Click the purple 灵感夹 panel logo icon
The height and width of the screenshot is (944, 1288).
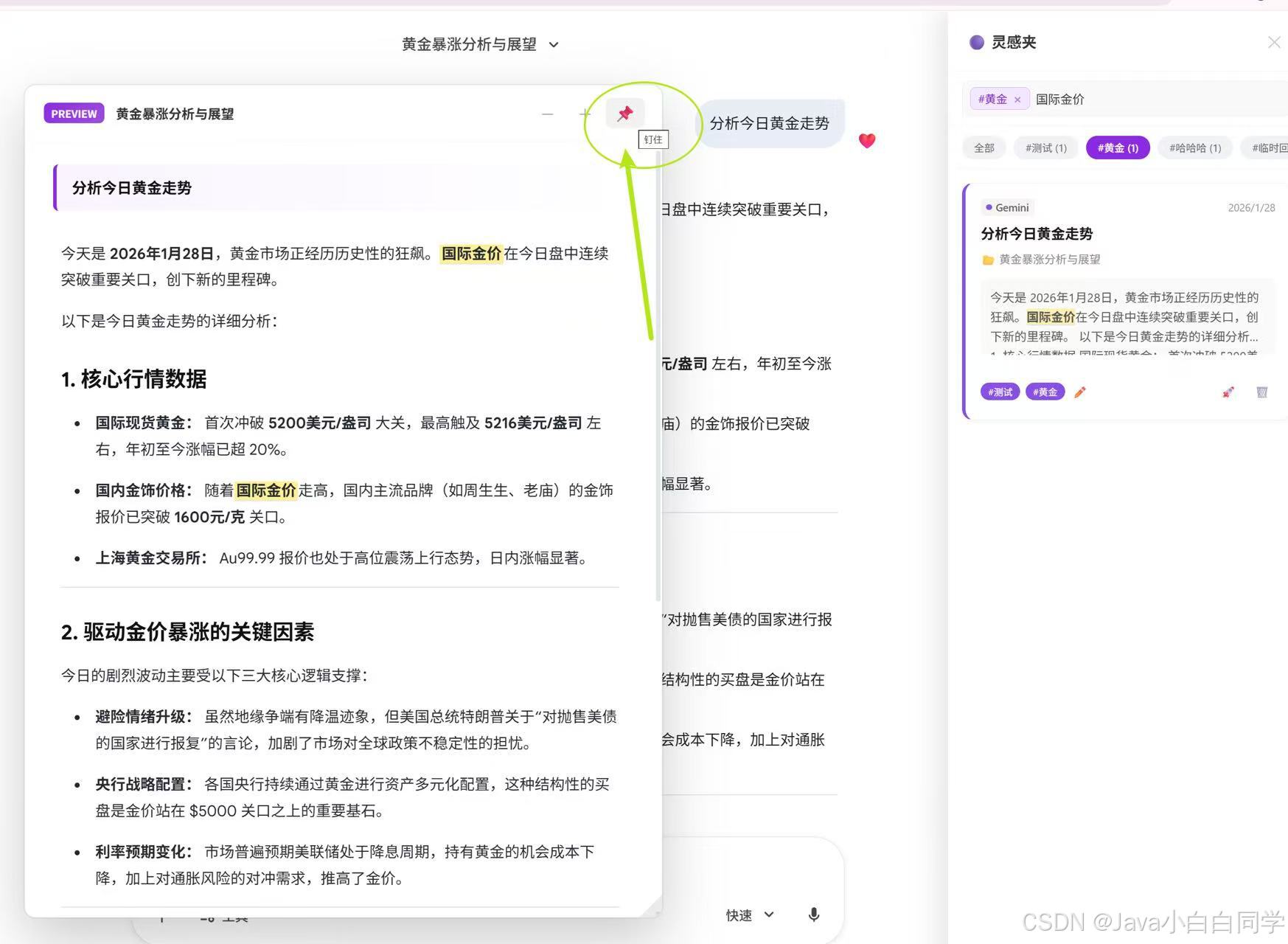[x=975, y=42]
